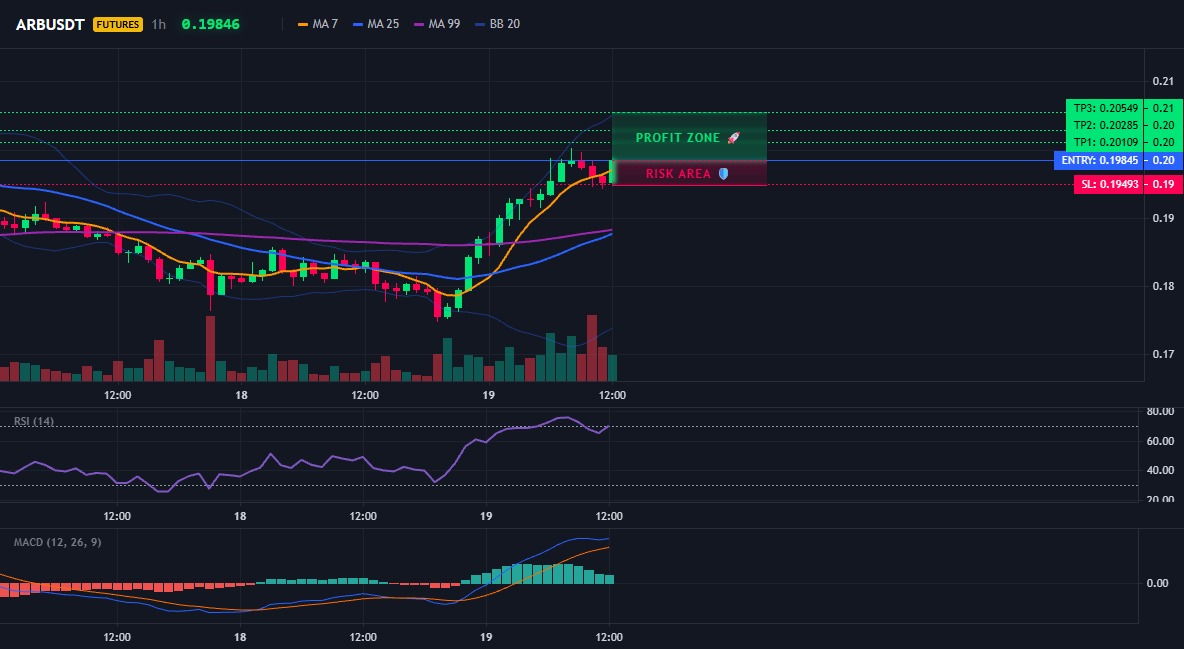Click the SL: 0.19493 stop-loss tag
This screenshot has width=1184, height=649.
tap(1108, 184)
